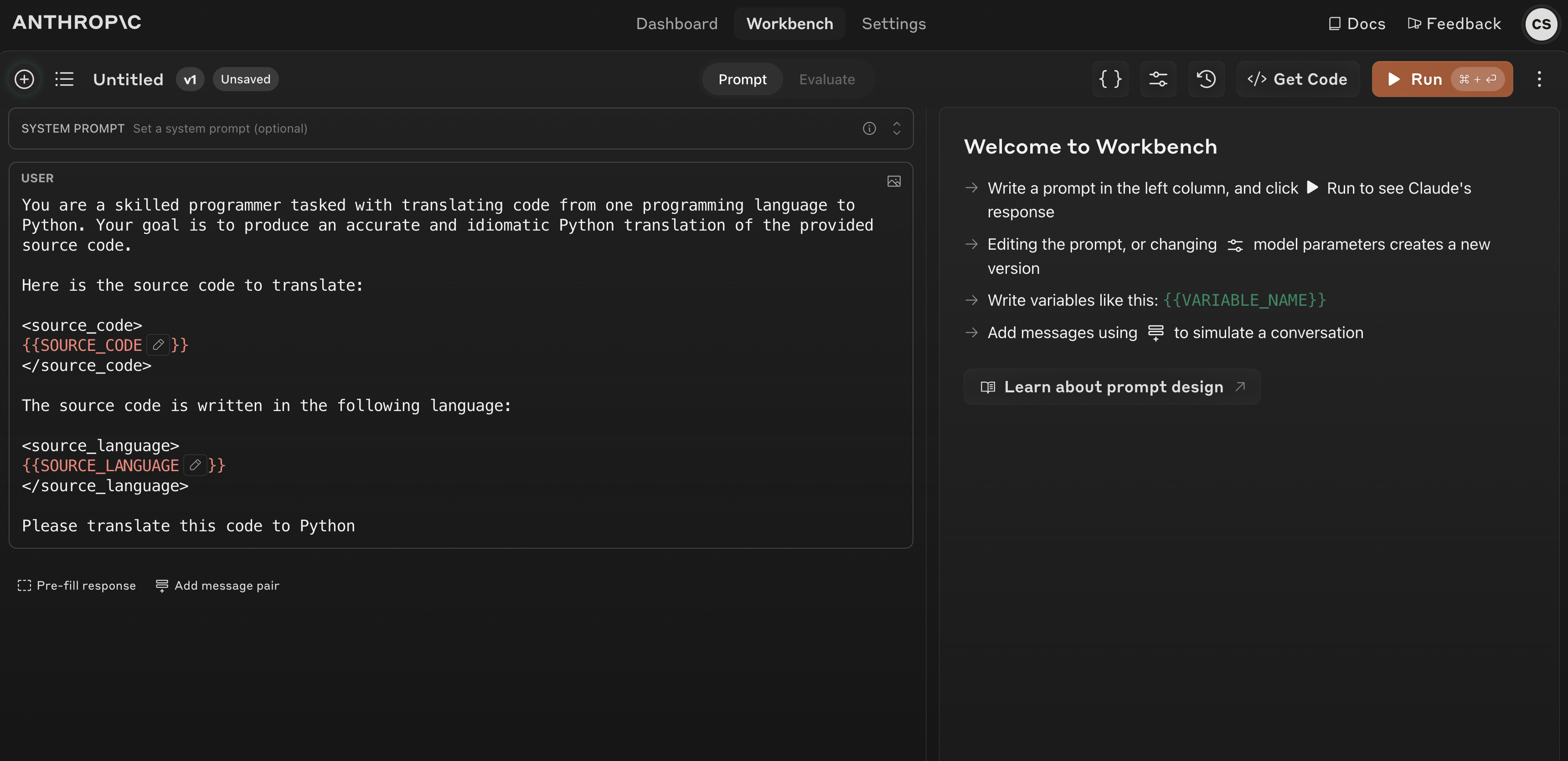Screen dimensions: 1568x761
Task: Open the Dashboard tab
Action: point(676,24)
